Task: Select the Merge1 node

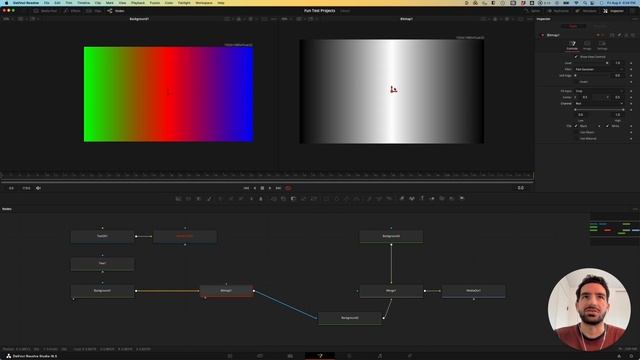Action: (391, 291)
